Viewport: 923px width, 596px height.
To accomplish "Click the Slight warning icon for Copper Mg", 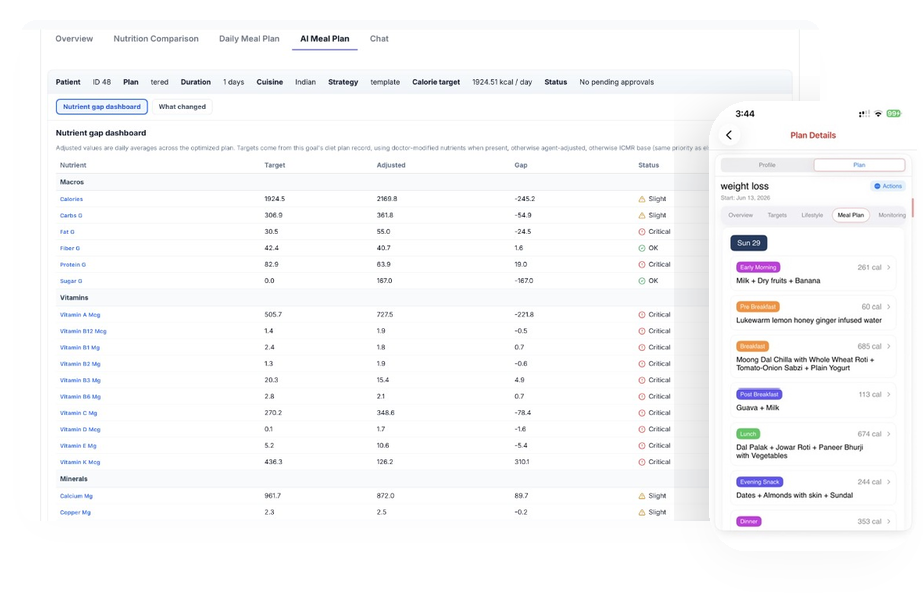I will click(x=642, y=512).
